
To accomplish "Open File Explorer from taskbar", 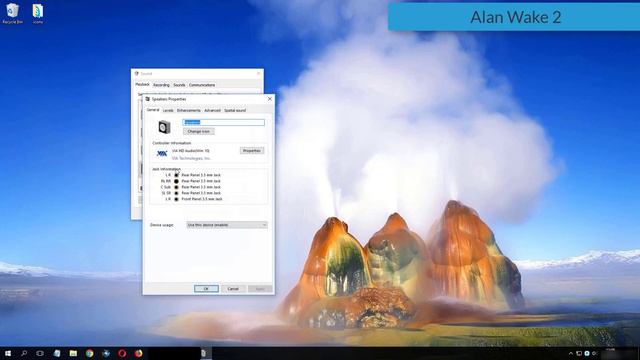I will coord(73,353).
